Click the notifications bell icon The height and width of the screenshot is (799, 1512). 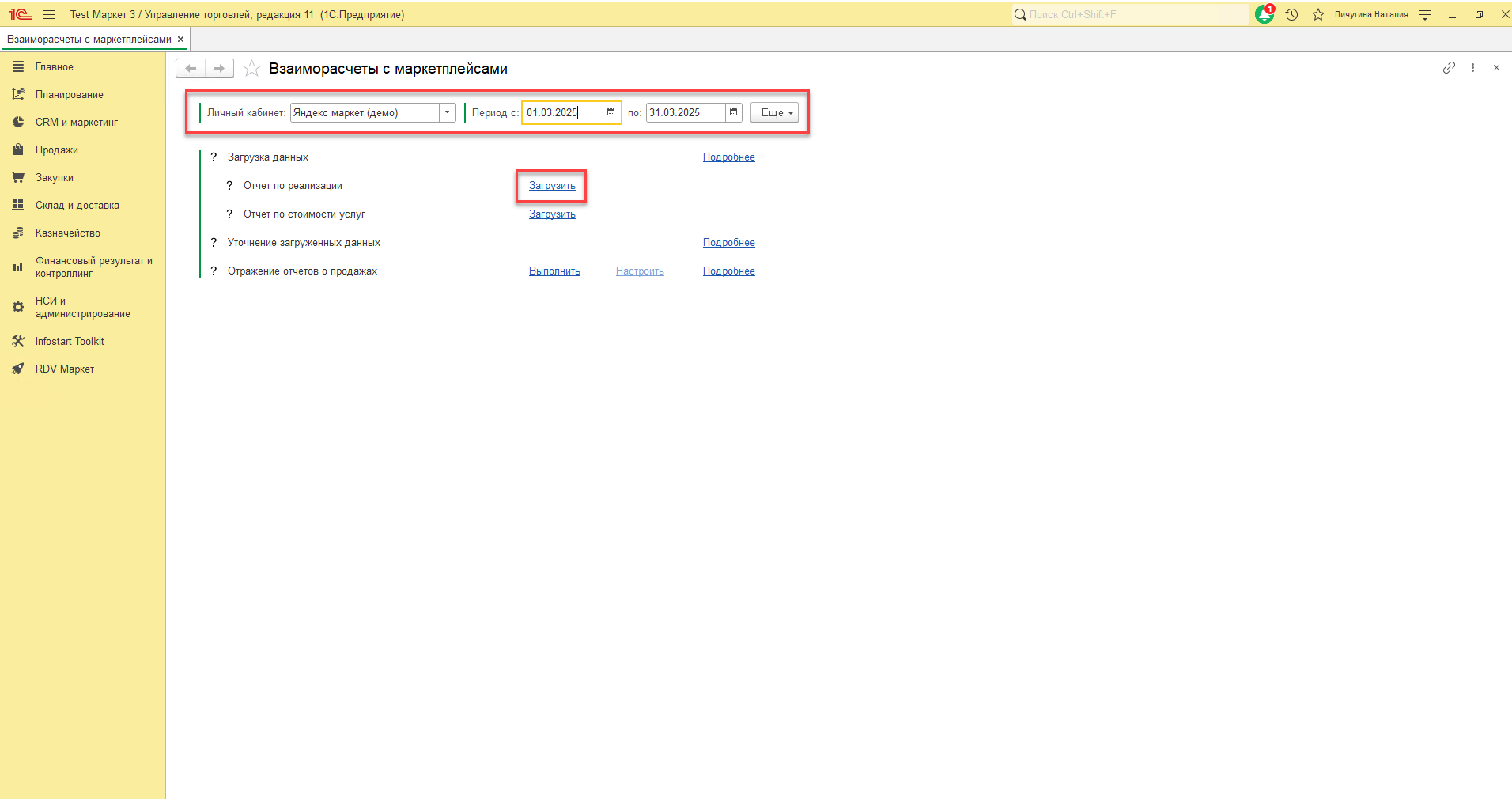pos(1264,14)
